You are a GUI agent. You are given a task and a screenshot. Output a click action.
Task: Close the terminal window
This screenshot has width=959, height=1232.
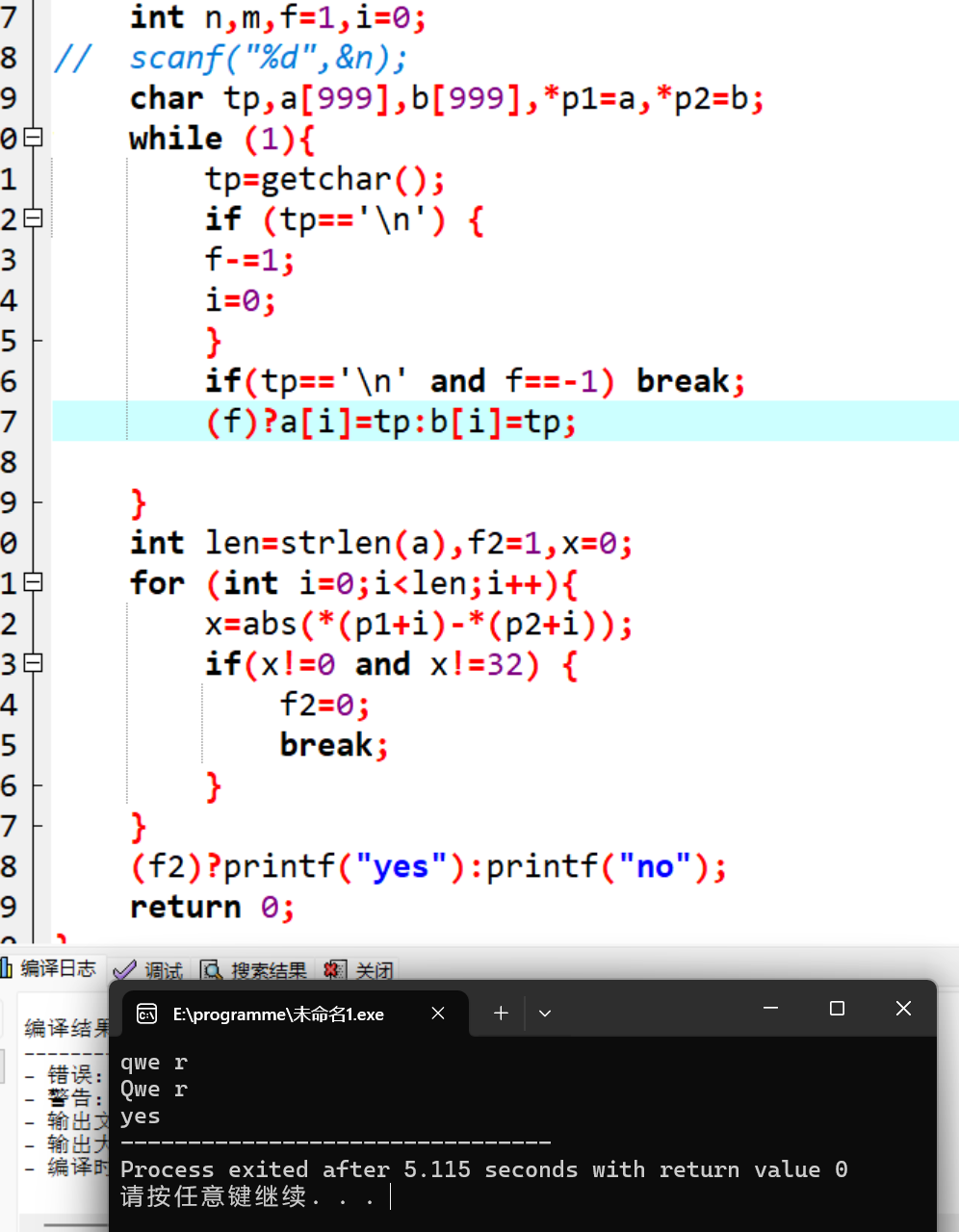click(x=903, y=1009)
